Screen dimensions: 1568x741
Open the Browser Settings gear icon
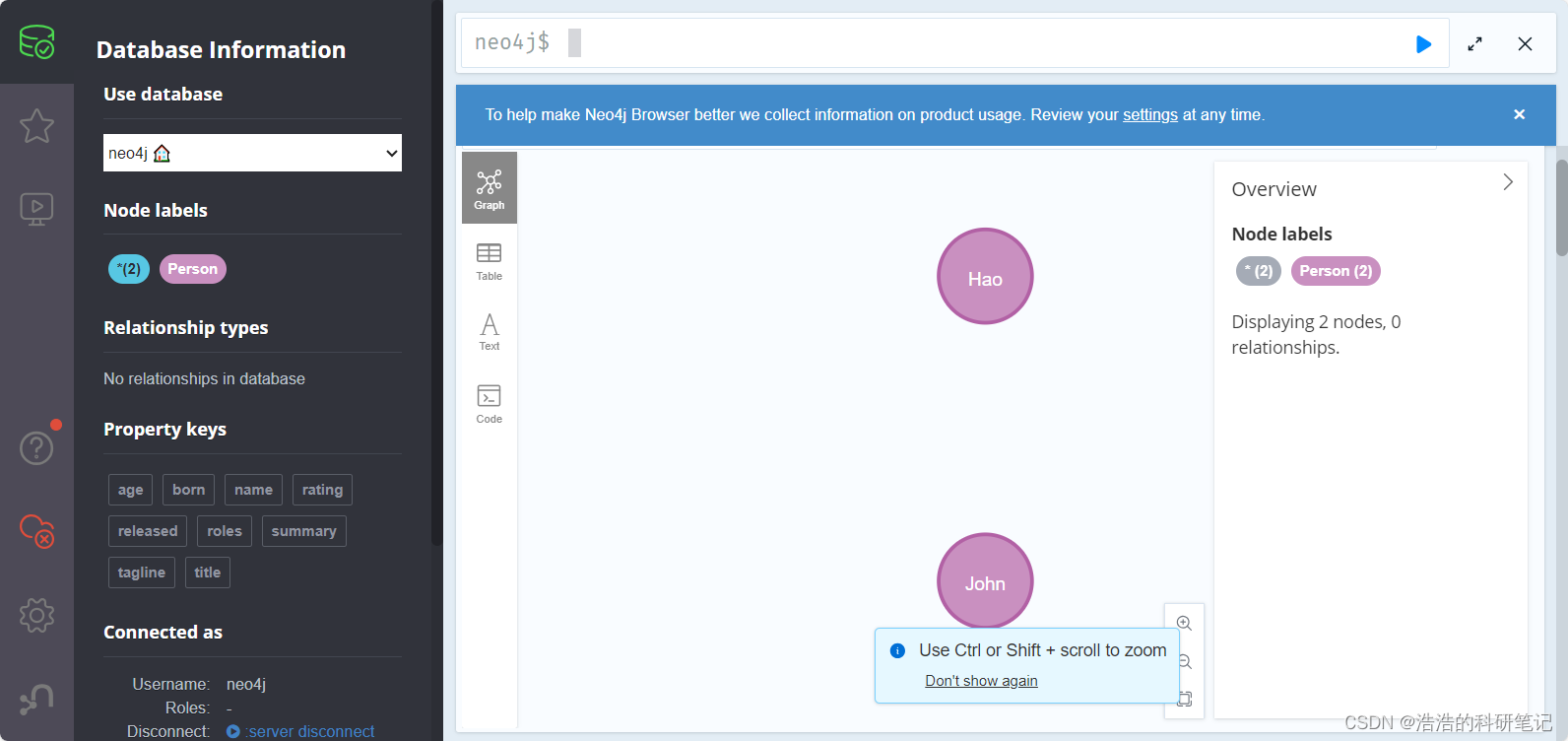36,616
